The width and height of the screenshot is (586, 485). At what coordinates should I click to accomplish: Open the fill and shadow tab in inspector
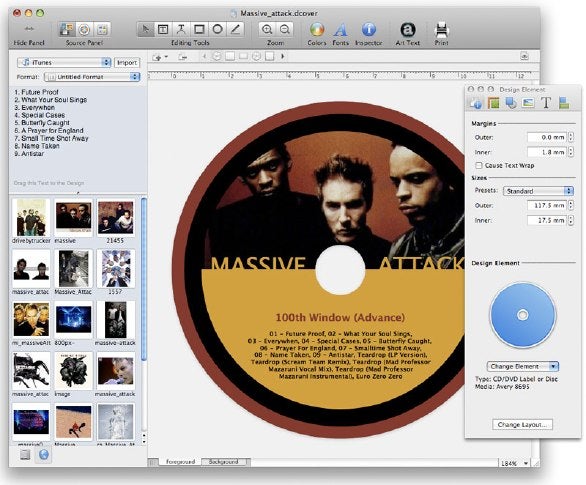(511, 103)
